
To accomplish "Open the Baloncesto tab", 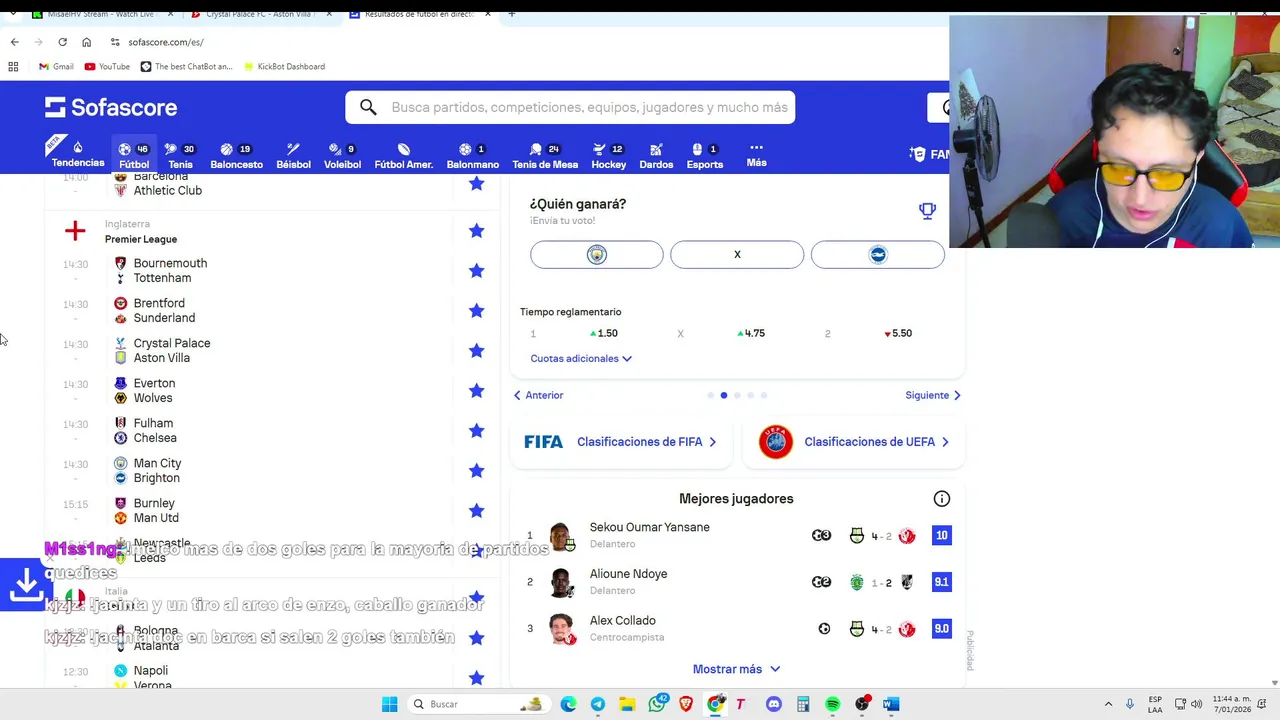I will tap(236, 155).
